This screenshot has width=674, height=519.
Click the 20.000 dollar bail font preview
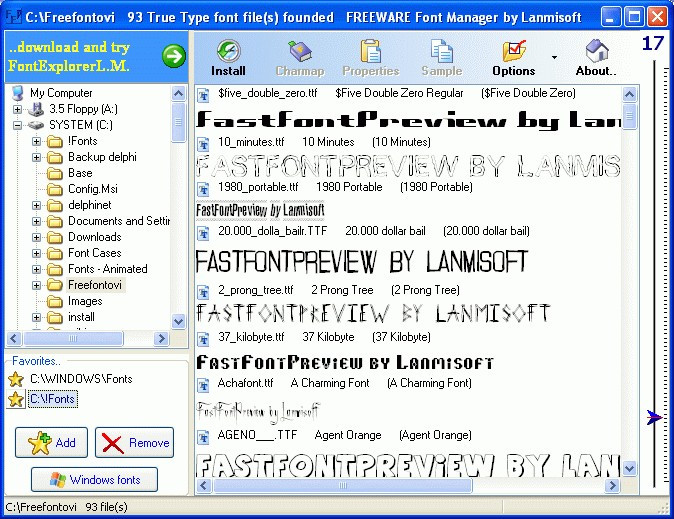362,261
